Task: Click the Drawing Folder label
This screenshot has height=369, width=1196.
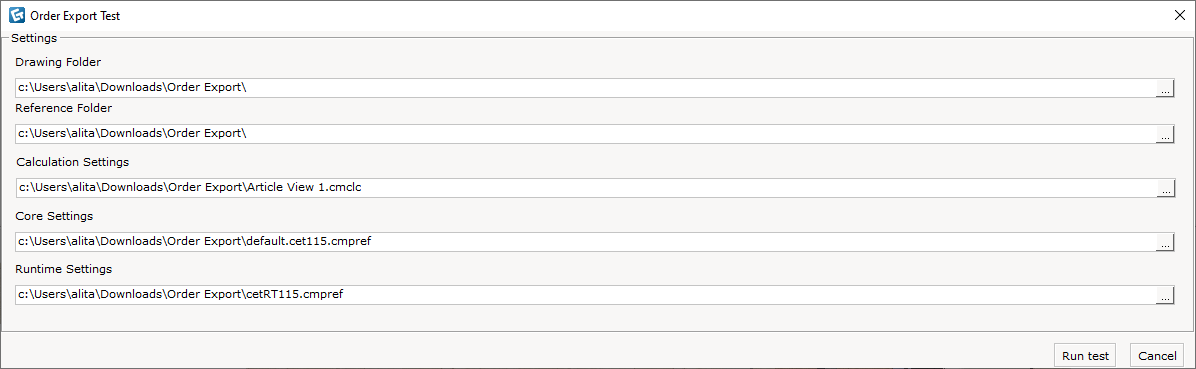Action: point(58,62)
